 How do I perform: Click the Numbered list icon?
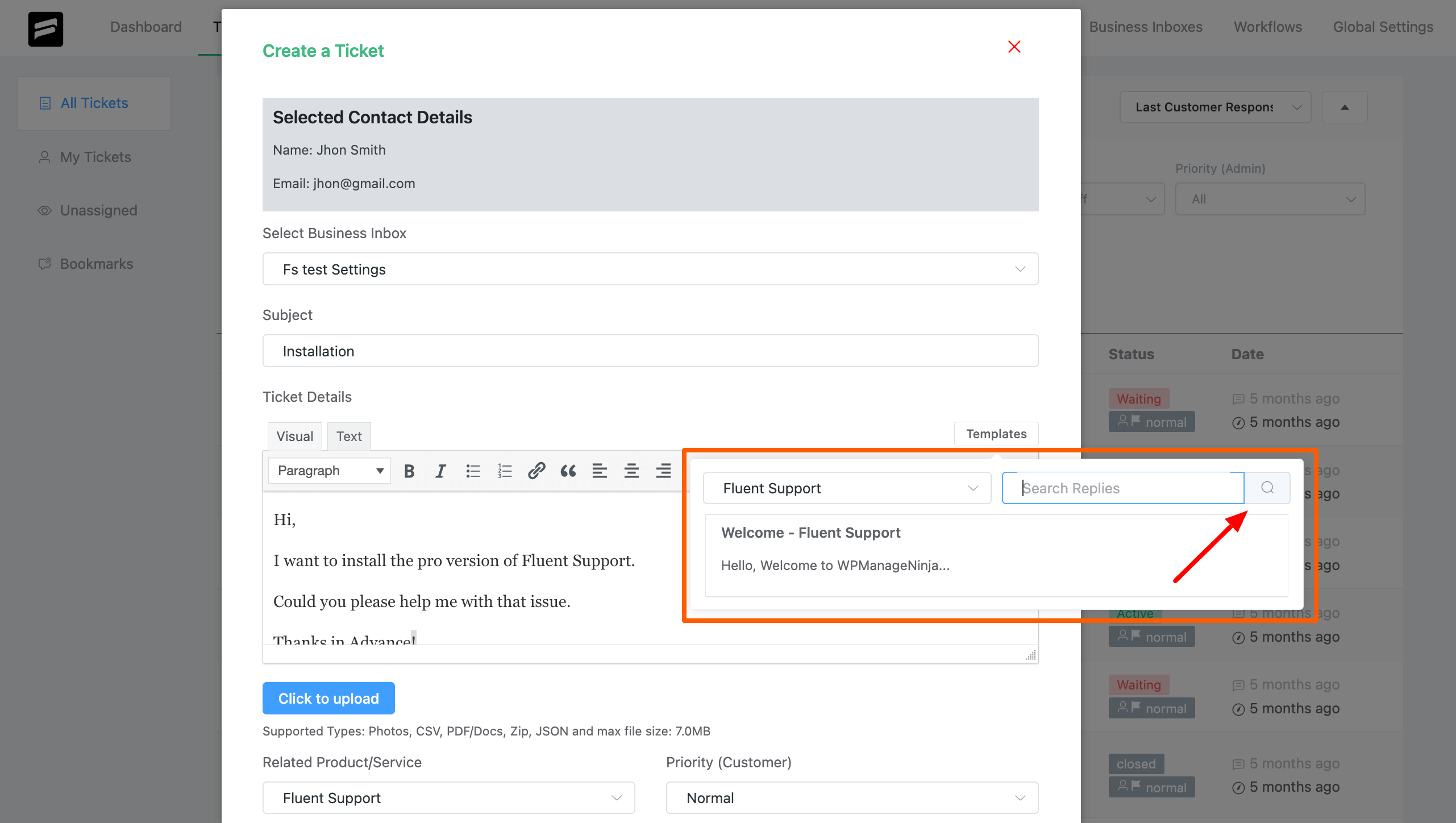click(505, 470)
